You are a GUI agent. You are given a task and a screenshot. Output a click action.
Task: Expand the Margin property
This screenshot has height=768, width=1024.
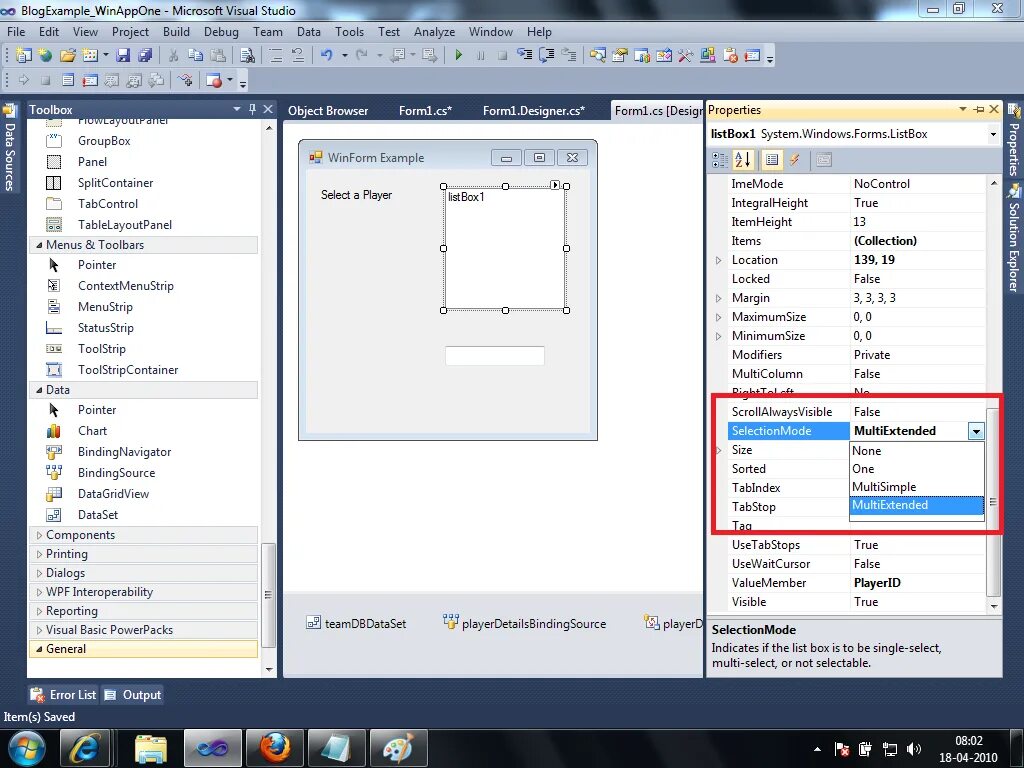pyautogui.click(x=718, y=298)
